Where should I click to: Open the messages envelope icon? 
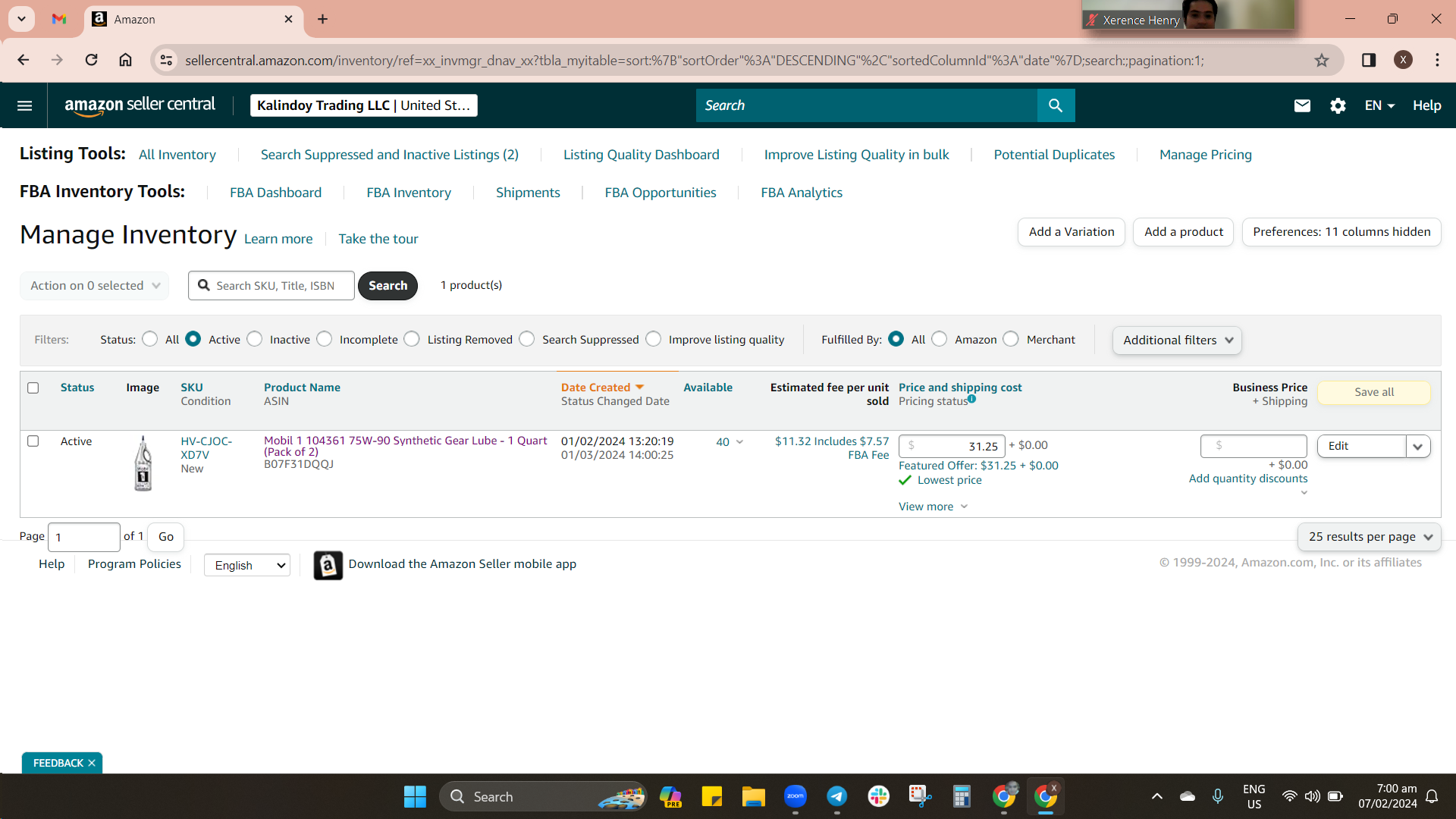pyautogui.click(x=1302, y=105)
